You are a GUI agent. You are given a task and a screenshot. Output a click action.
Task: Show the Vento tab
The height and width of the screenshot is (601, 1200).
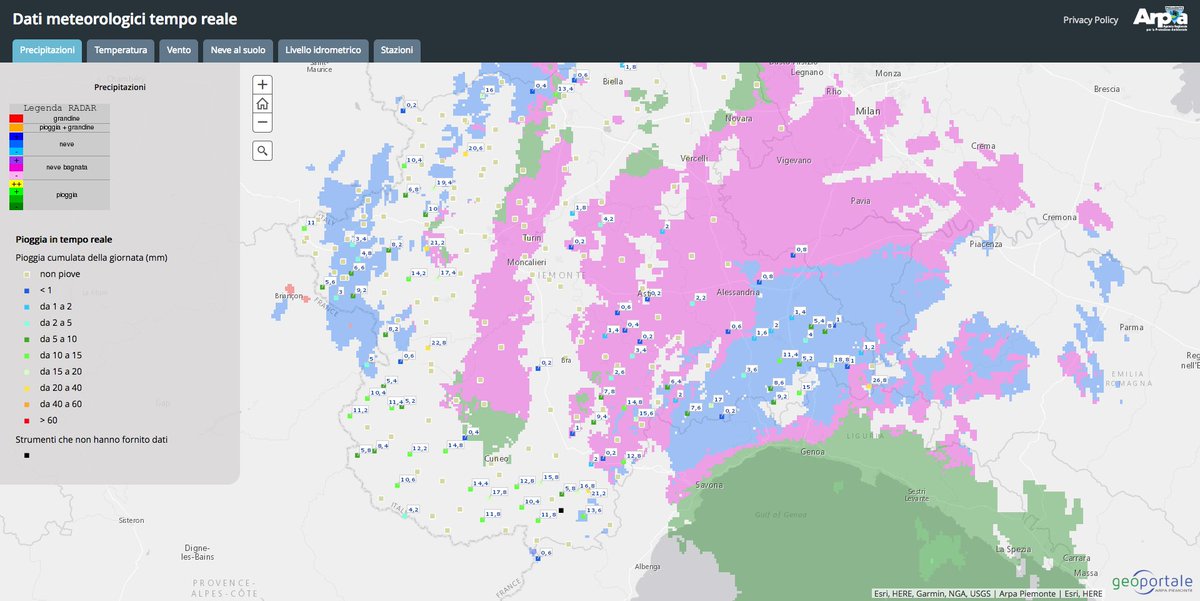179,50
